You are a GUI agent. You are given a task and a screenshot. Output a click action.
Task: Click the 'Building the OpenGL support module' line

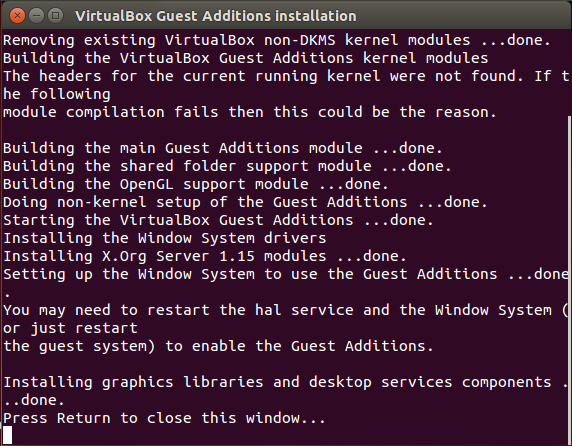pos(196,184)
